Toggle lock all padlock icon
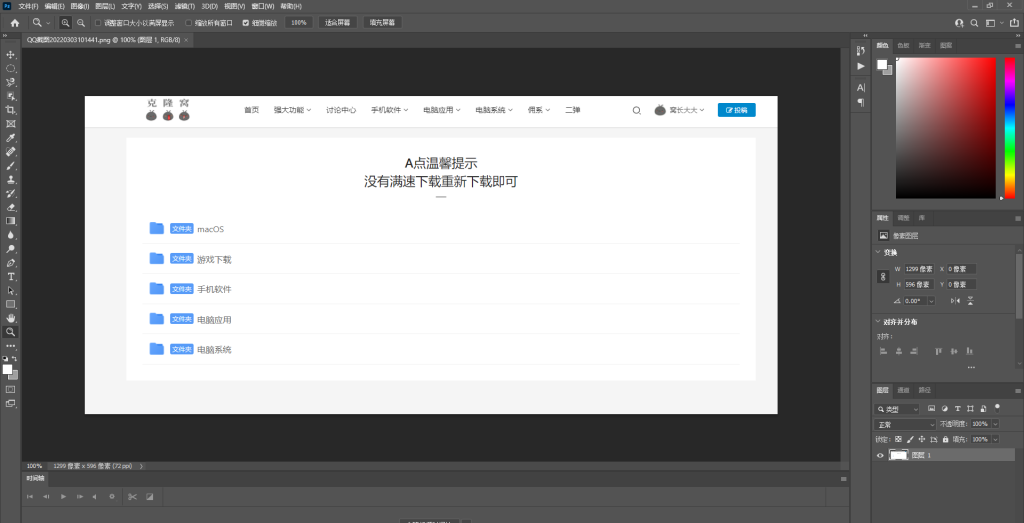 [945, 439]
